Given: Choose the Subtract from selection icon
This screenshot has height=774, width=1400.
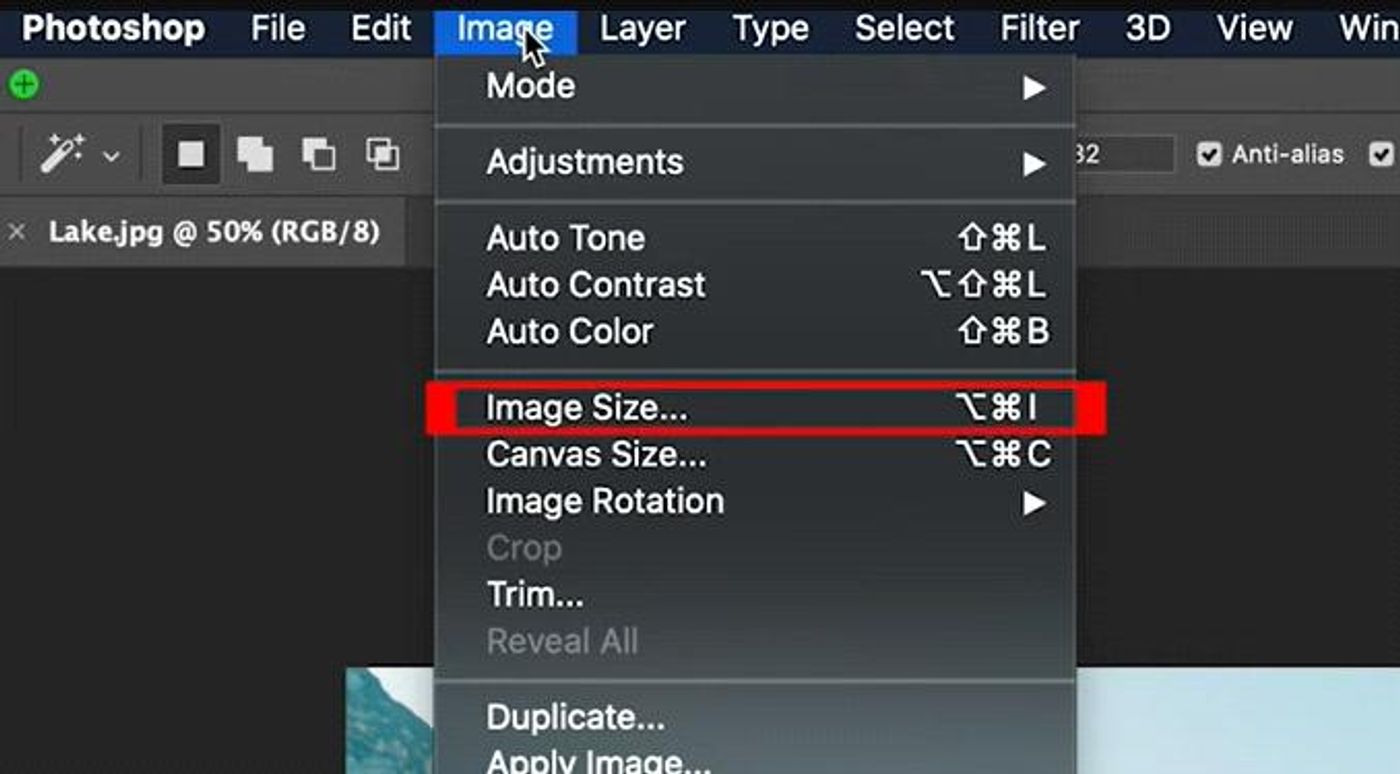Looking at the screenshot, I should click(x=319, y=154).
